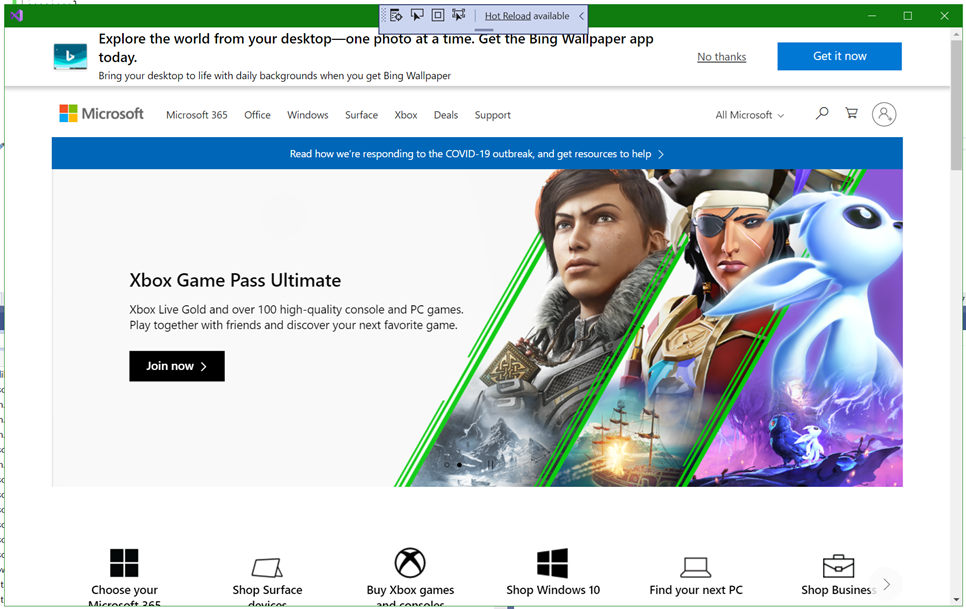Click the Shop Windows 10 logo icon
The width and height of the screenshot is (966, 609).
pos(553,563)
